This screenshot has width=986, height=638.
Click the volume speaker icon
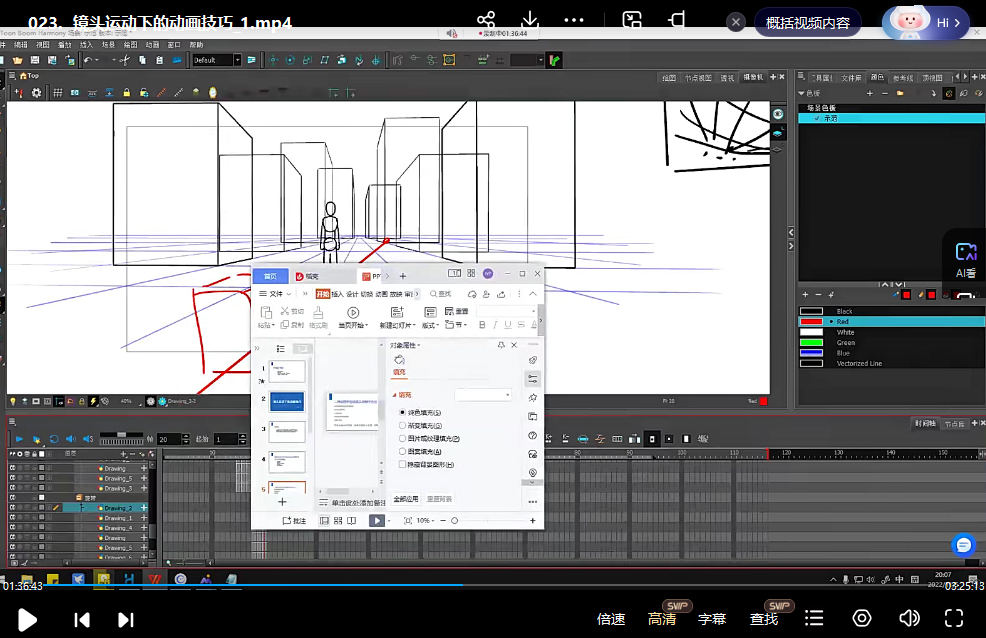[909, 618]
